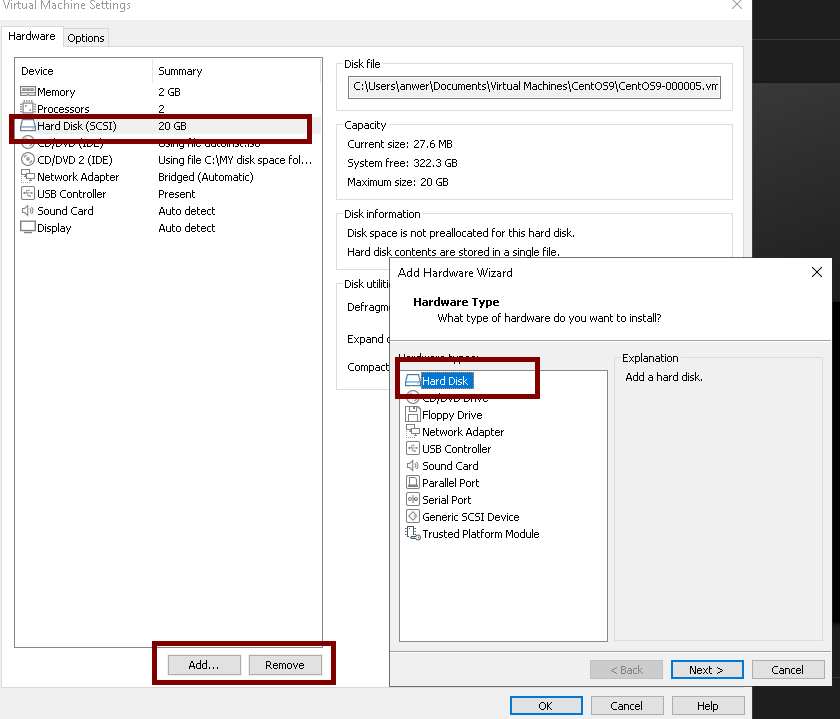Viewport: 840px width, 719px height.
Task: Select the Memory device icon
Action: 28,92
